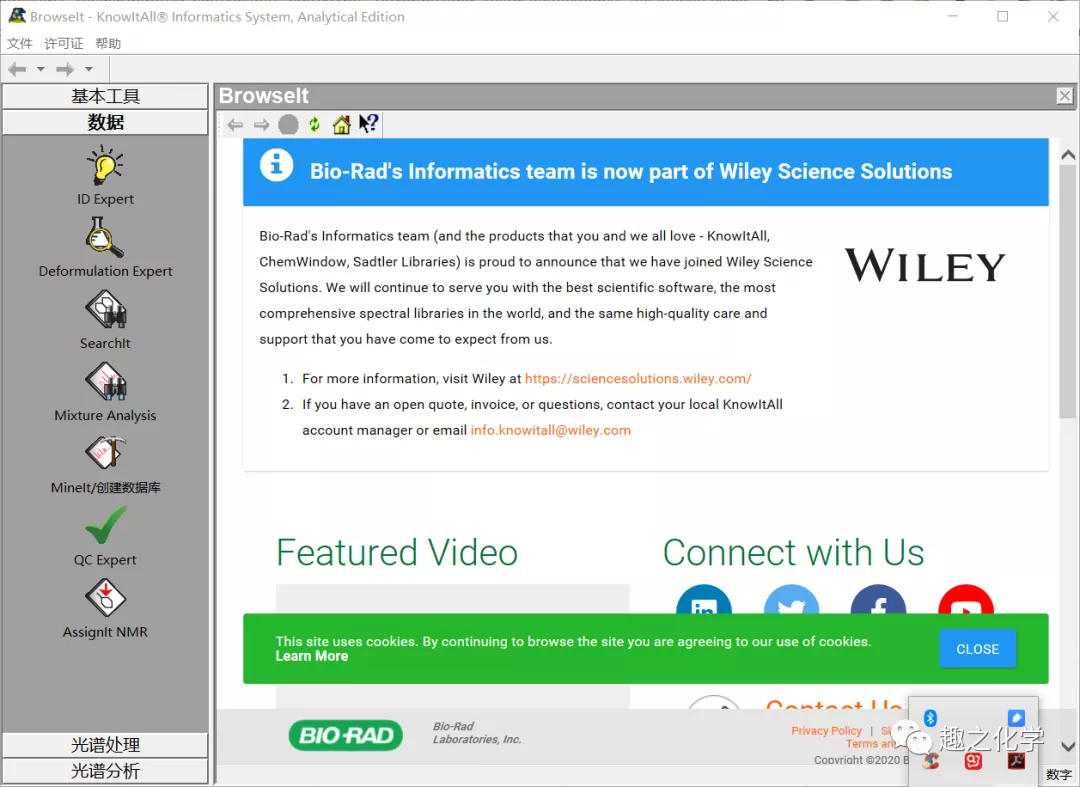Screen dimensions: 1080x787
Task: Follow the Learn More cookie link
Action: pos(312,656)
